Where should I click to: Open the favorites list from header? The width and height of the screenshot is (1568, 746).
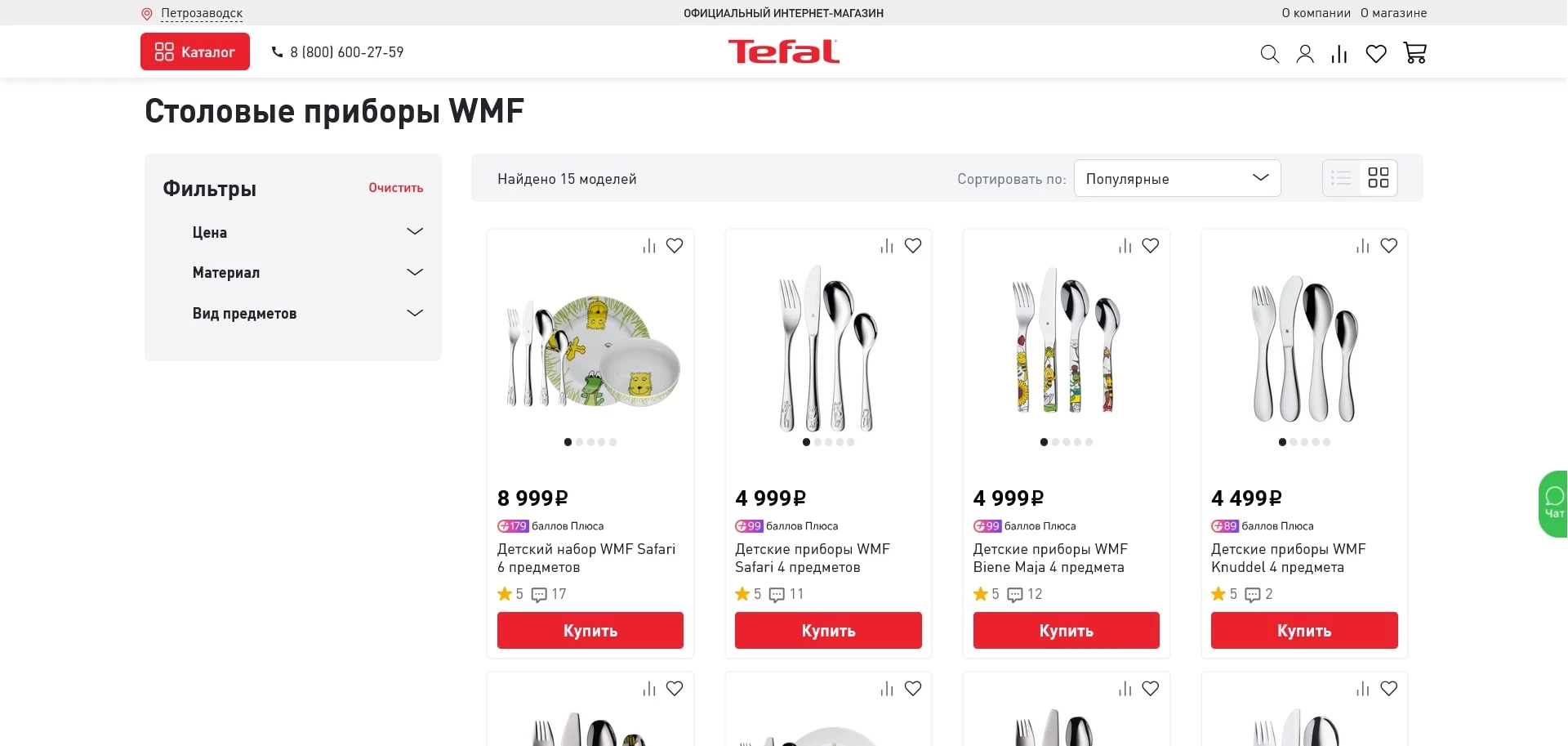pos(1376,53)
